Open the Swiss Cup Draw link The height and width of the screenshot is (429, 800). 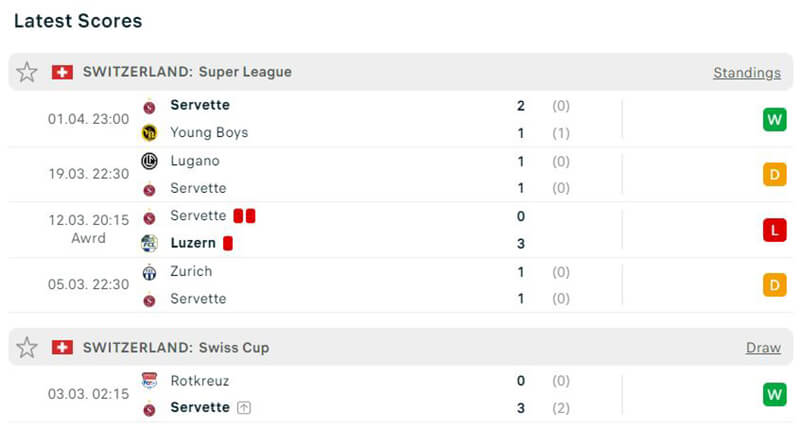click(x=763, y=348)
